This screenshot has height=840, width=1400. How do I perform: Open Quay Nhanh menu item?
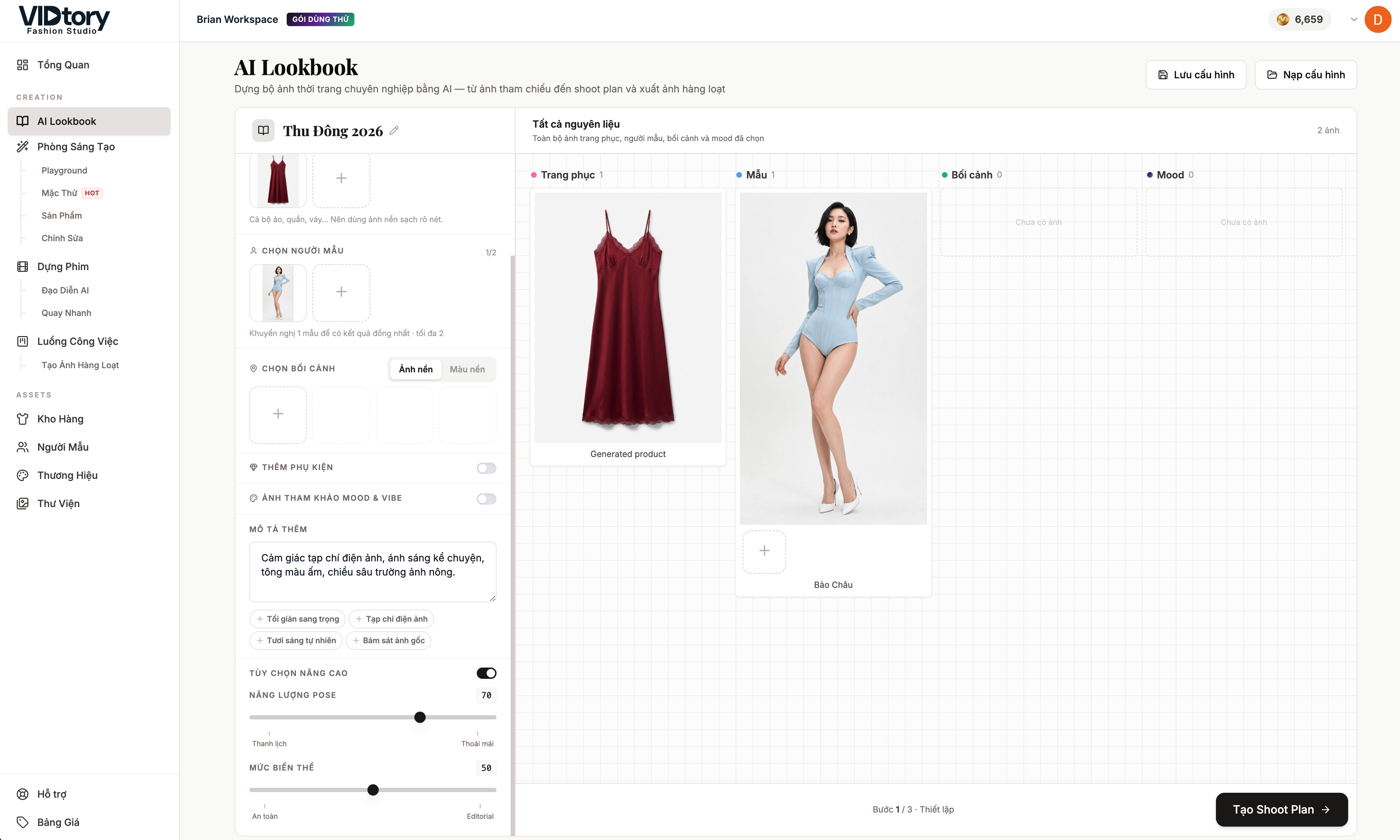(x=66, y=313)
